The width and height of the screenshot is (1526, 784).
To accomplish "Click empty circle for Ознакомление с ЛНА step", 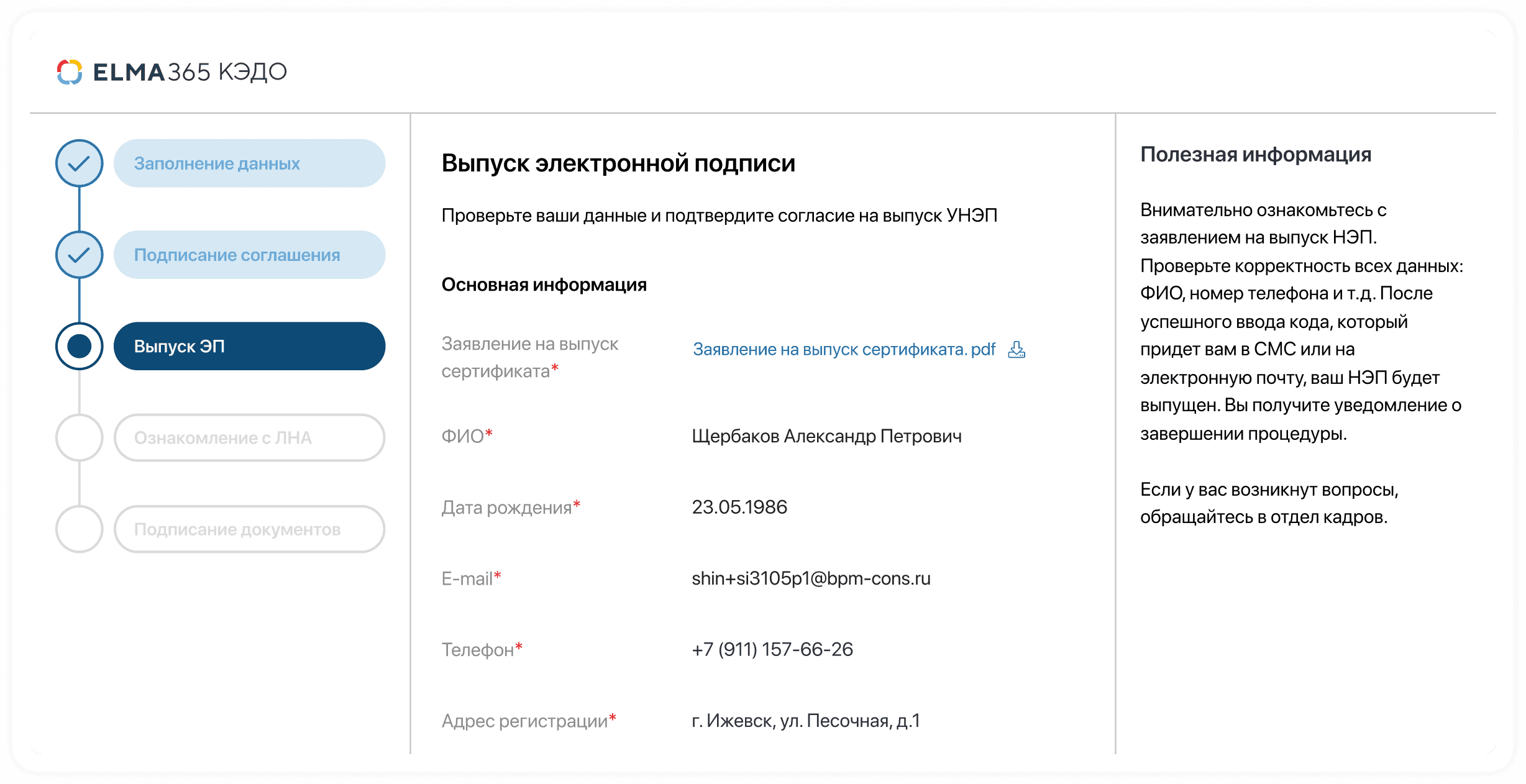I will click(x=80, y=437).
